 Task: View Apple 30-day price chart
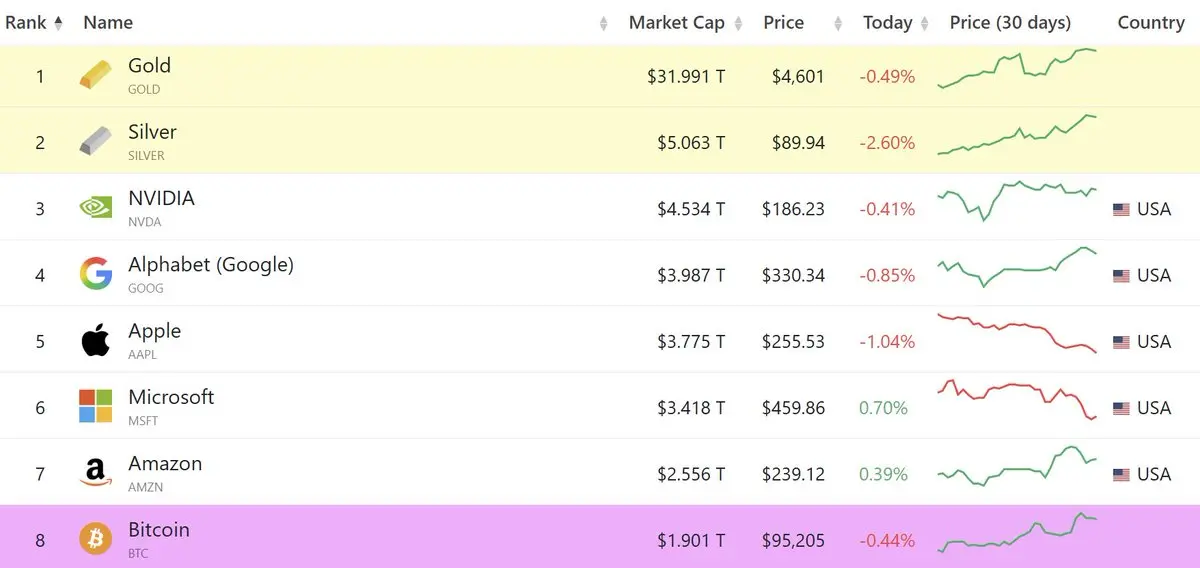(x=1017, y=334)
